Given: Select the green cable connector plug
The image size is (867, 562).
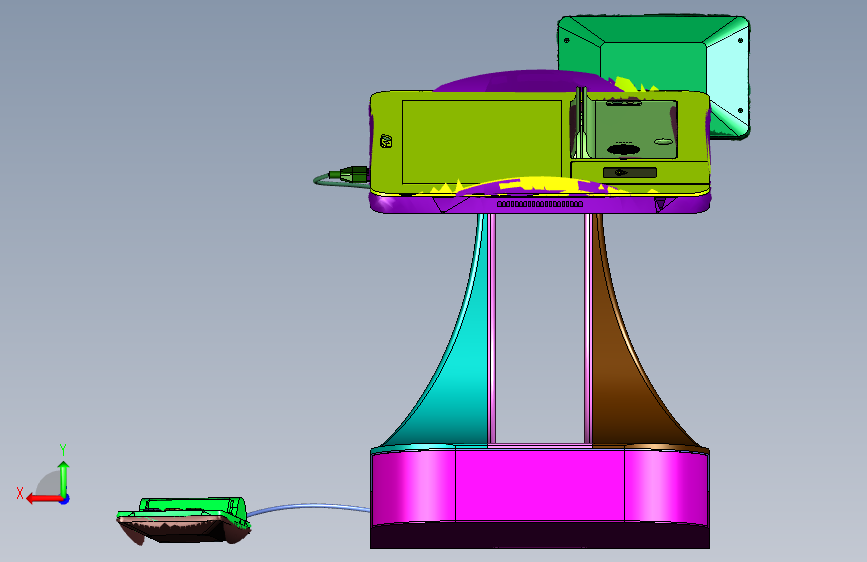Looking at the screenshot, I should point(349,174).
